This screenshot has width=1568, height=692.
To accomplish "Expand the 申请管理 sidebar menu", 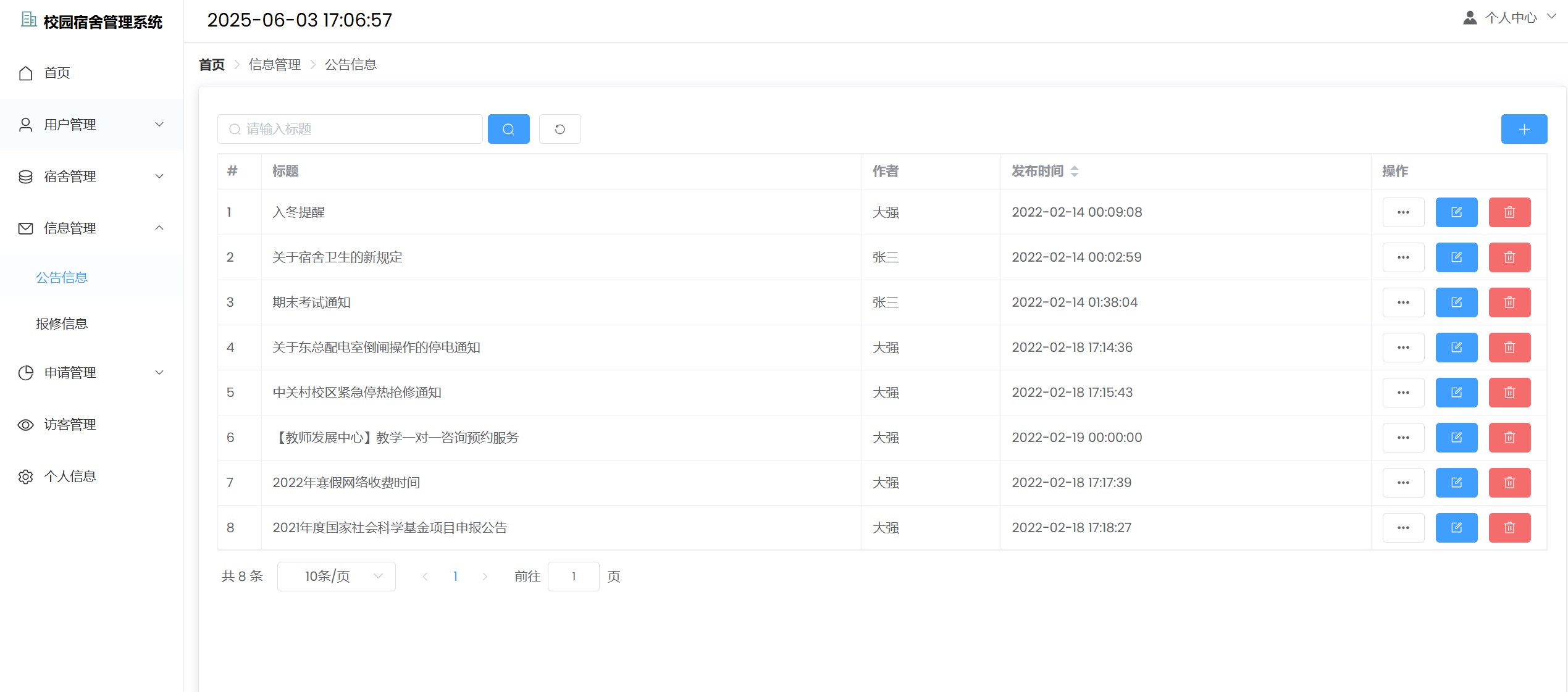I will pos(91,373).
